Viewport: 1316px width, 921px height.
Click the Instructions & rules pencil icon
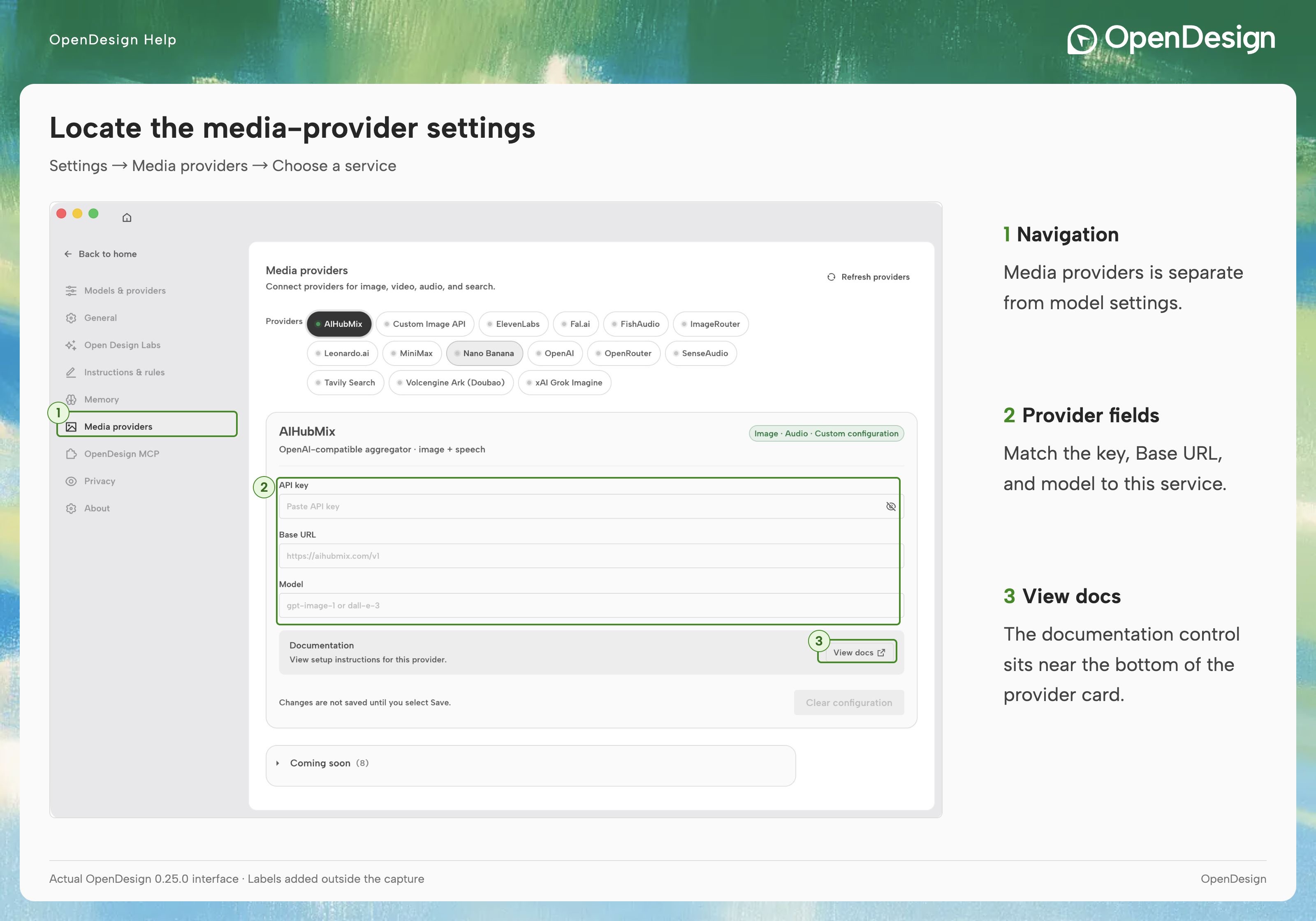pyautogui.click(x=71, y=373)
